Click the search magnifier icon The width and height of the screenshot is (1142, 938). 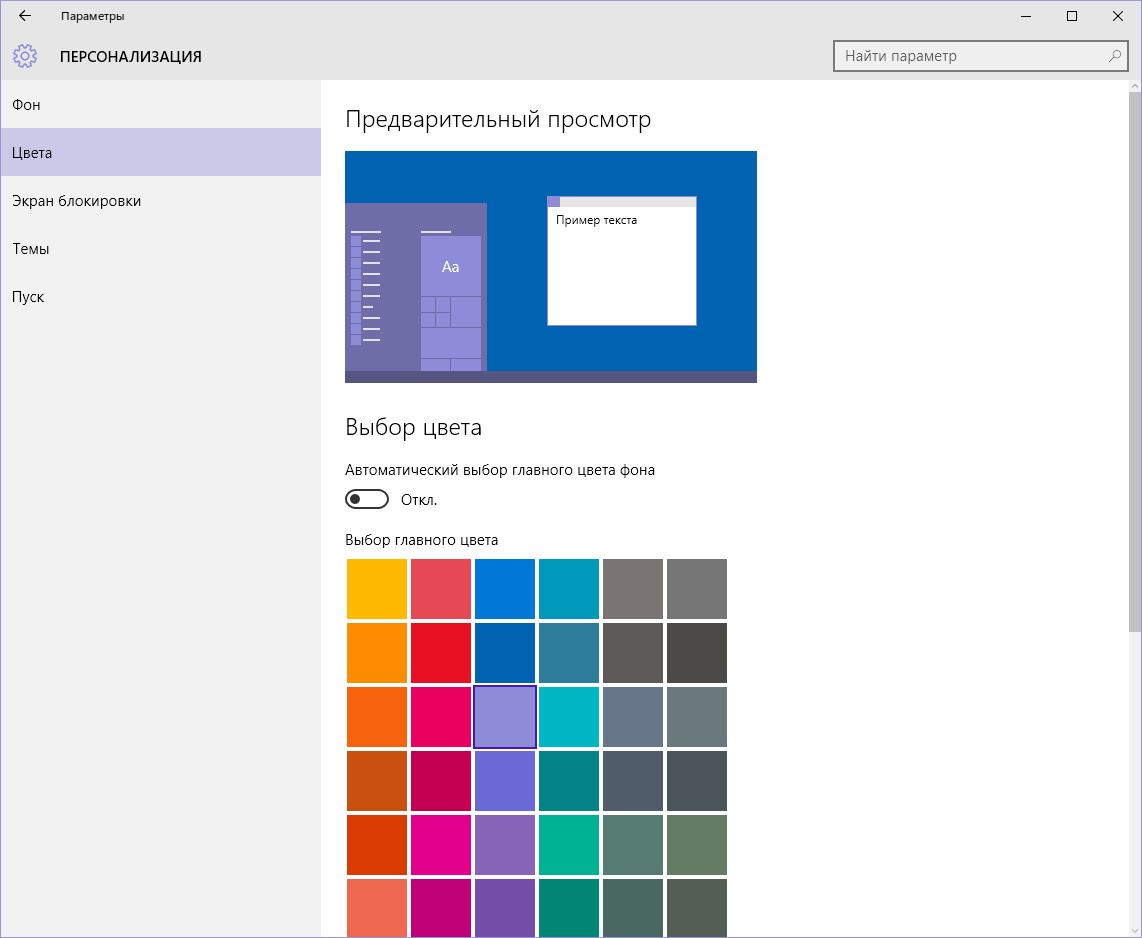tap(1115, 56)
